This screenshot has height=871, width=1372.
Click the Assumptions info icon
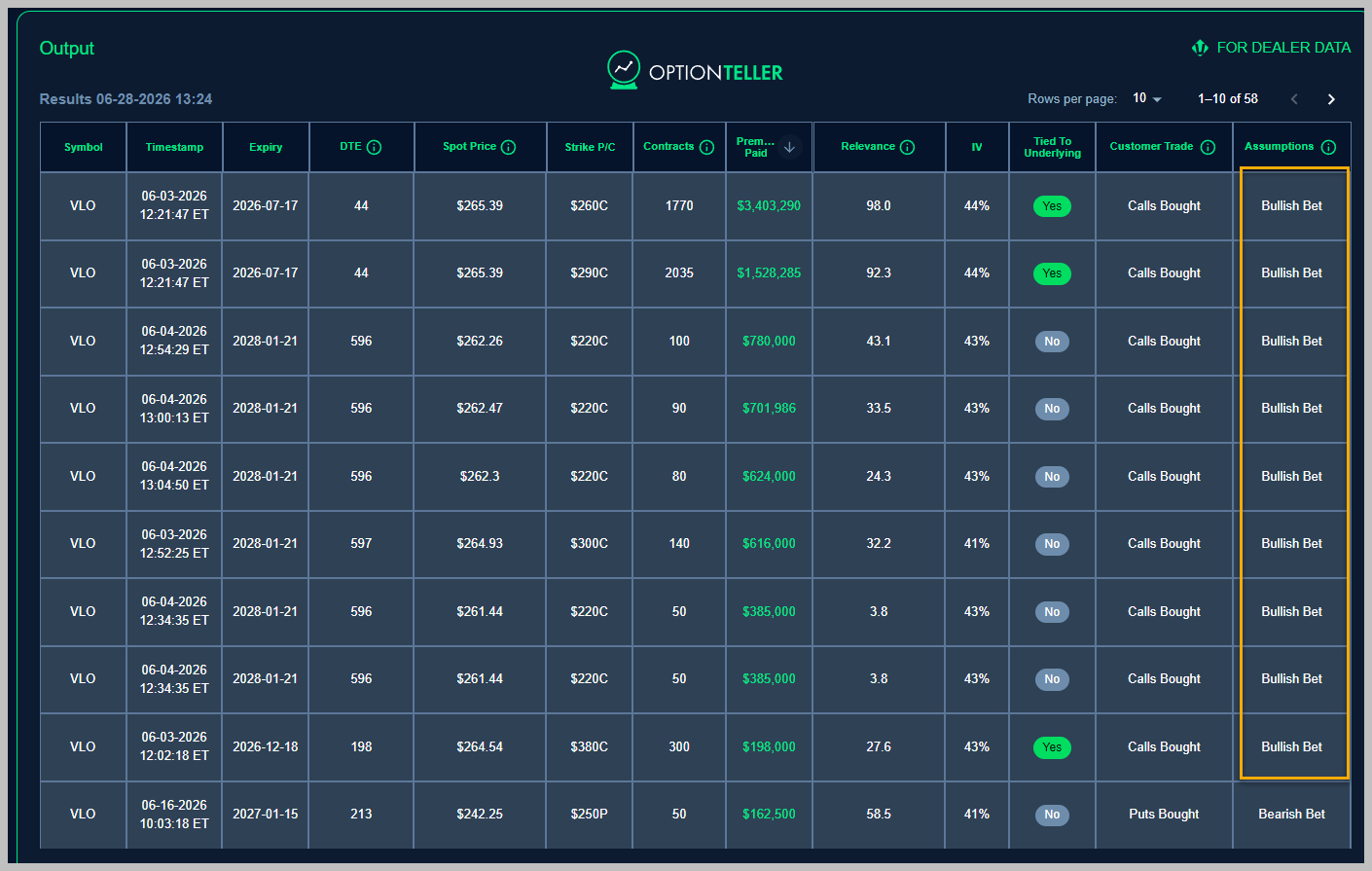point(1328,147)
